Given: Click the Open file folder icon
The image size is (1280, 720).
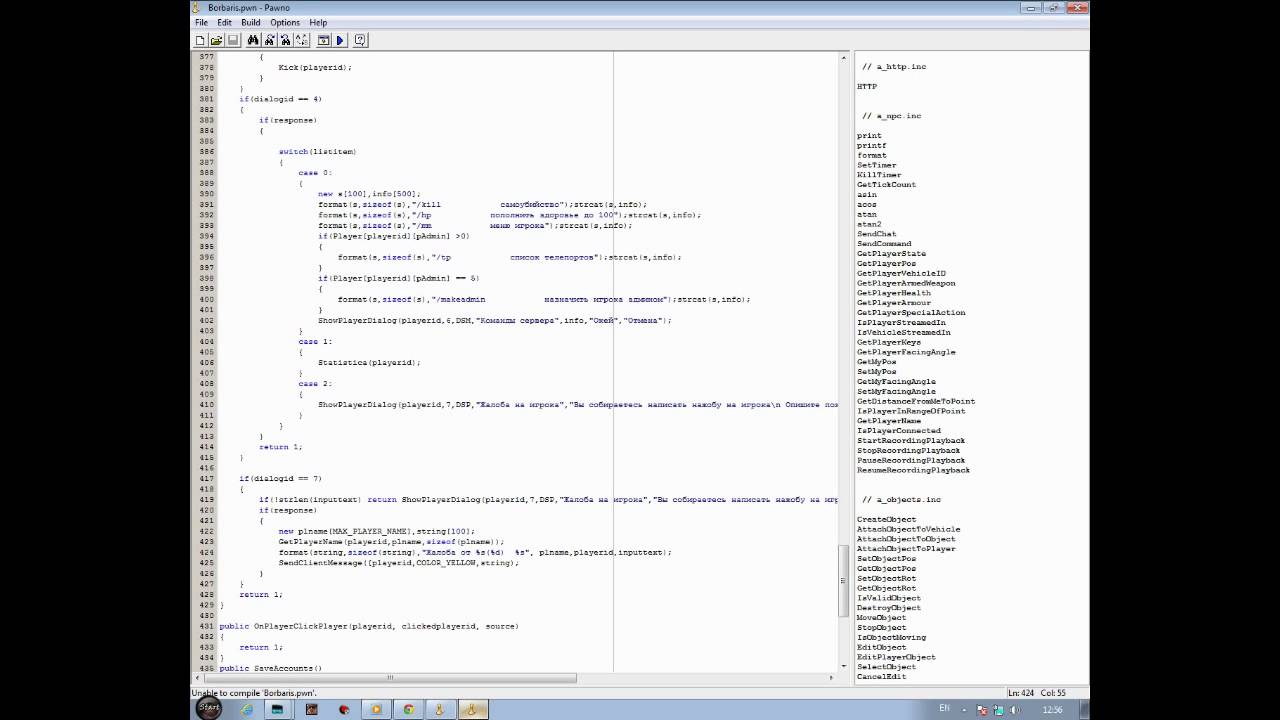Looking at the screenshot, I should (216, 40).
